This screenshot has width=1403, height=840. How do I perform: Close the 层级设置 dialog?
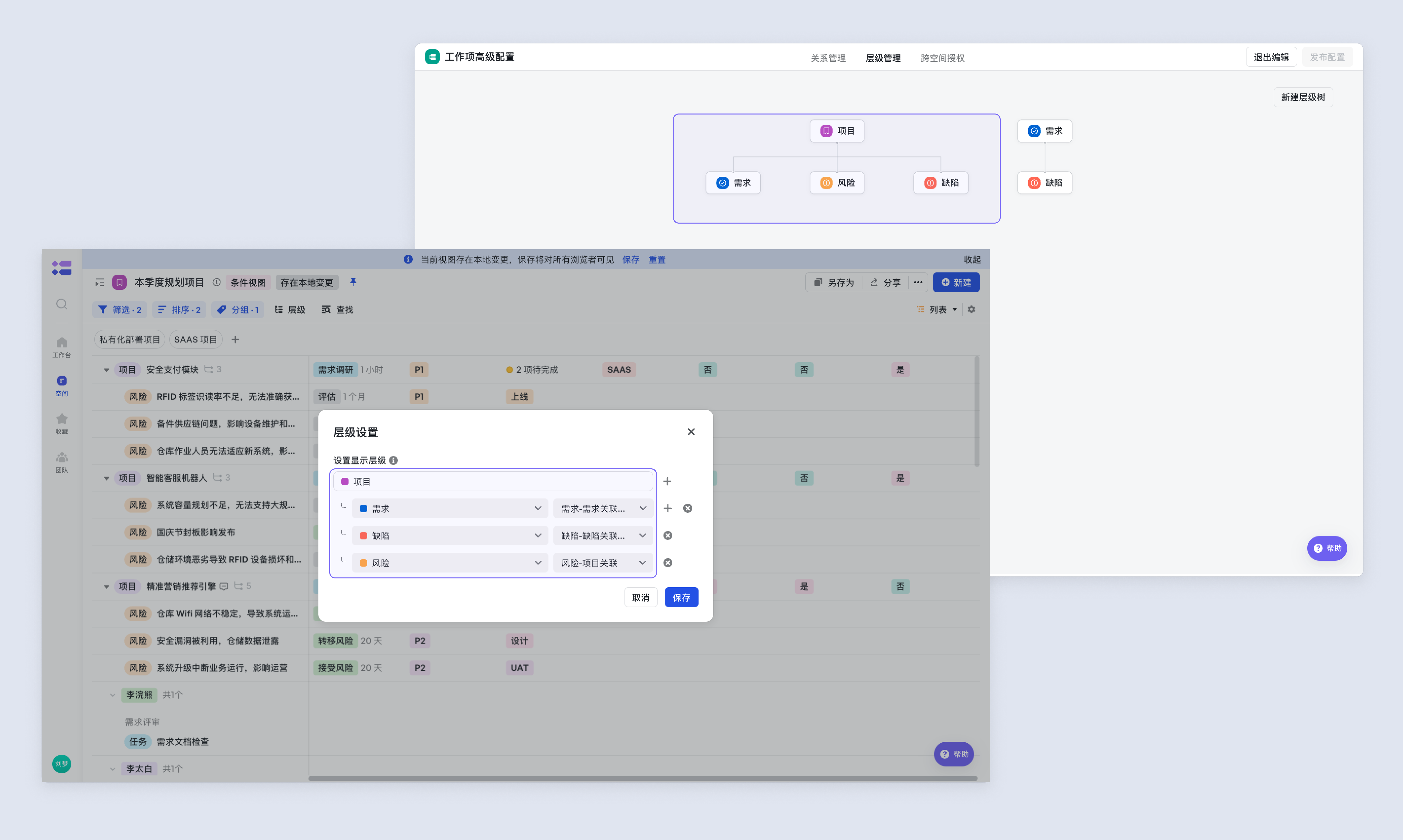691,432
